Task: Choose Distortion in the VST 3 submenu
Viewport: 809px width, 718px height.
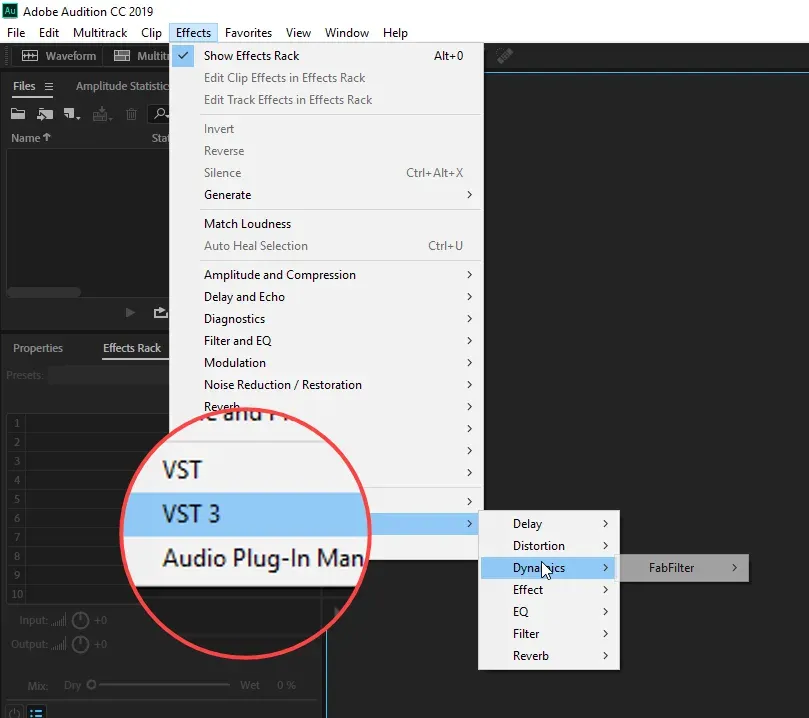Action: pos(549,546)
